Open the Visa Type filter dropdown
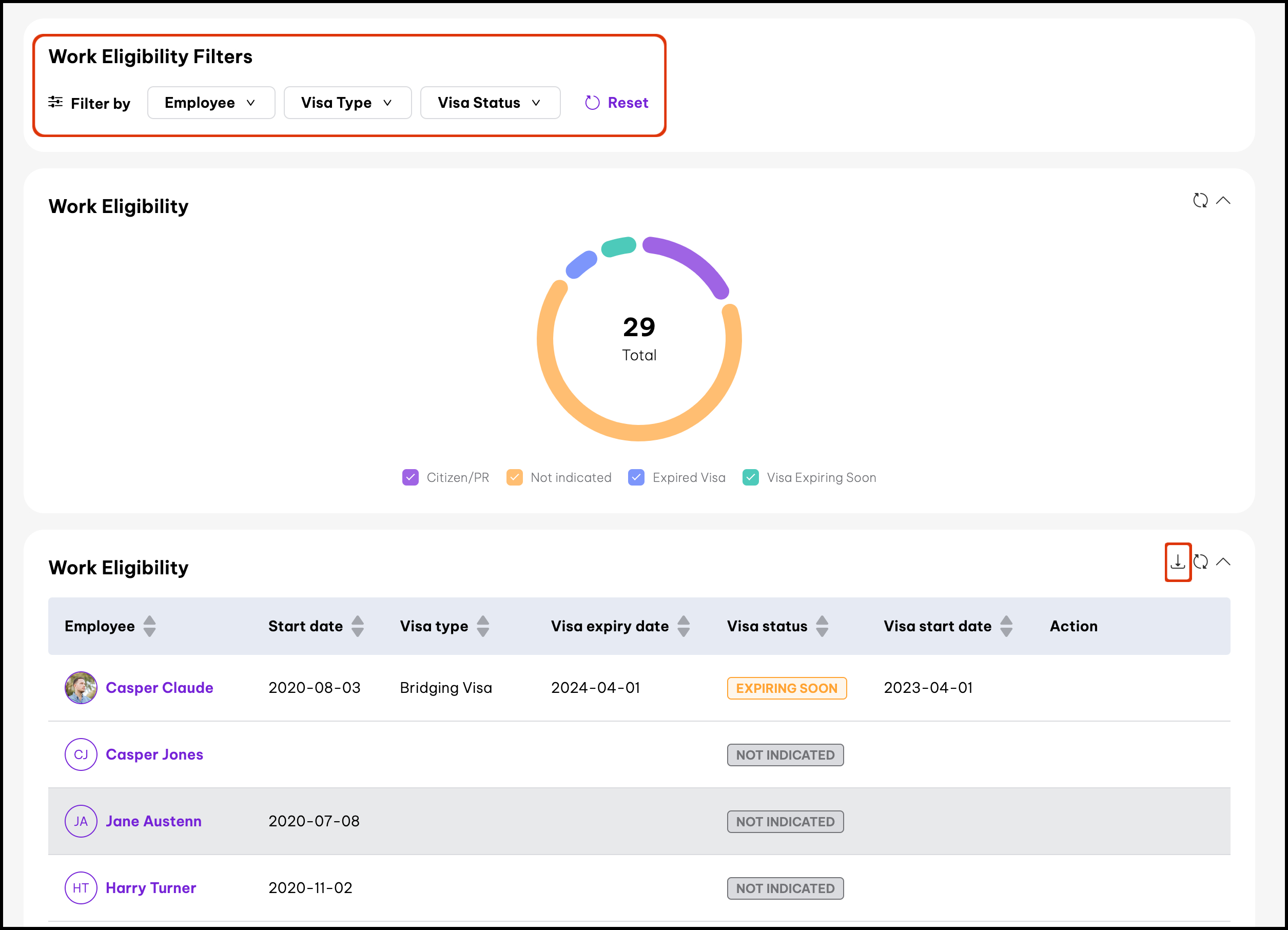Screen dimensions: 1288x930 click(347, 103)
